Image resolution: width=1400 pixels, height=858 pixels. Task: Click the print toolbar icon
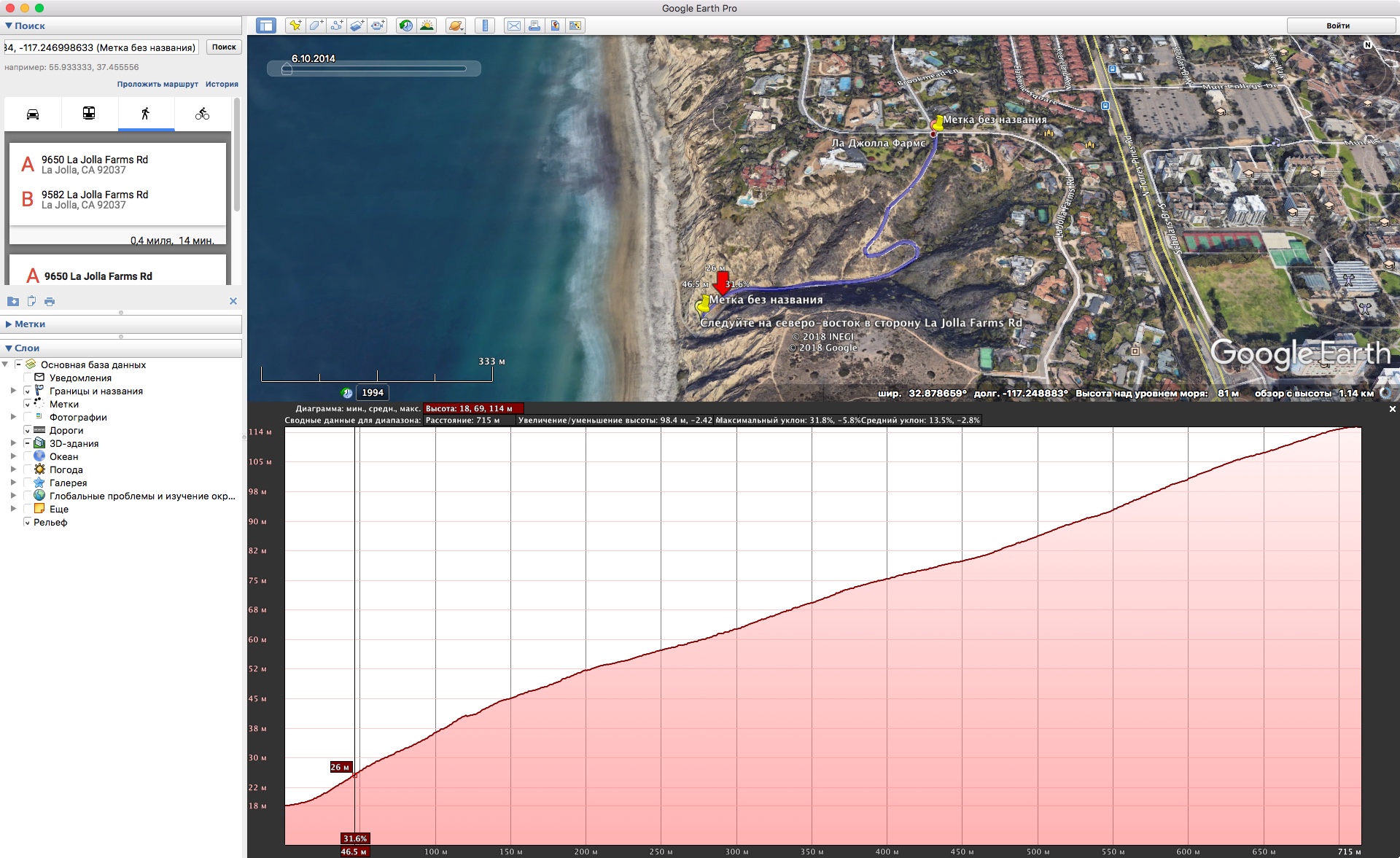pyautogui.click(x=534, y=26)
